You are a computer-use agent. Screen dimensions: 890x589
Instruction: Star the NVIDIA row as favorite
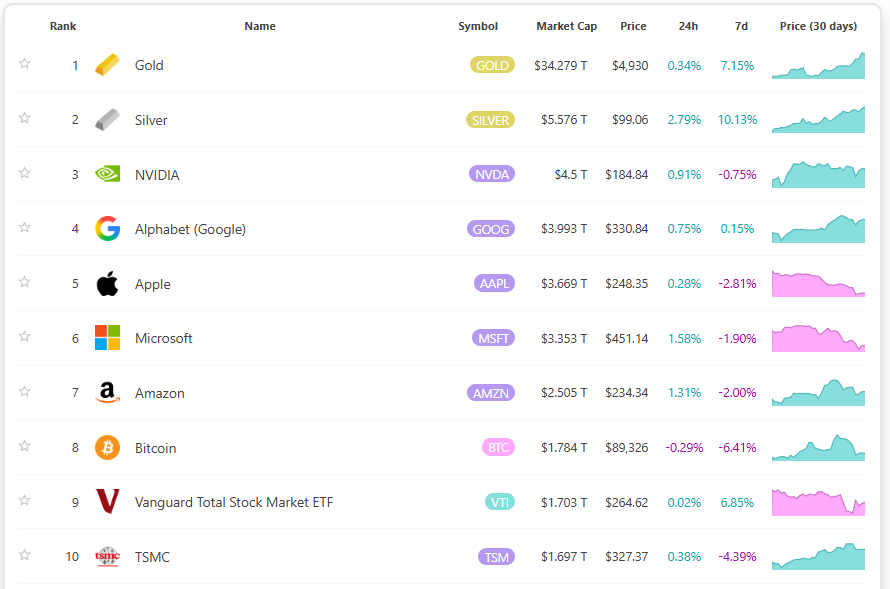click(x=24, y=173)
